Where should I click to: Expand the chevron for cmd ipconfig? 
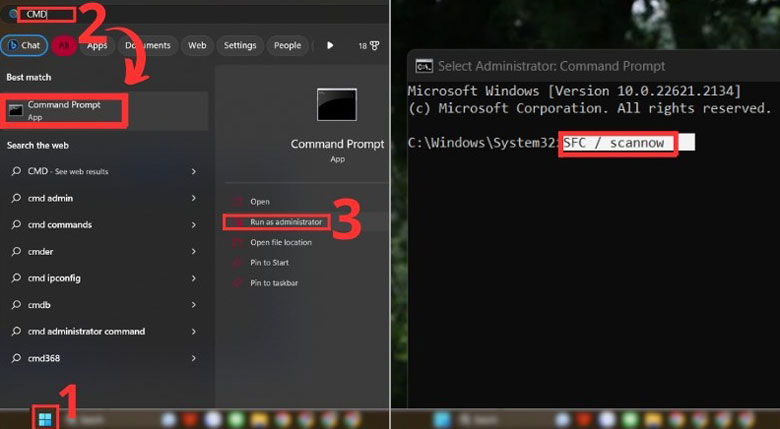point(194,278)
